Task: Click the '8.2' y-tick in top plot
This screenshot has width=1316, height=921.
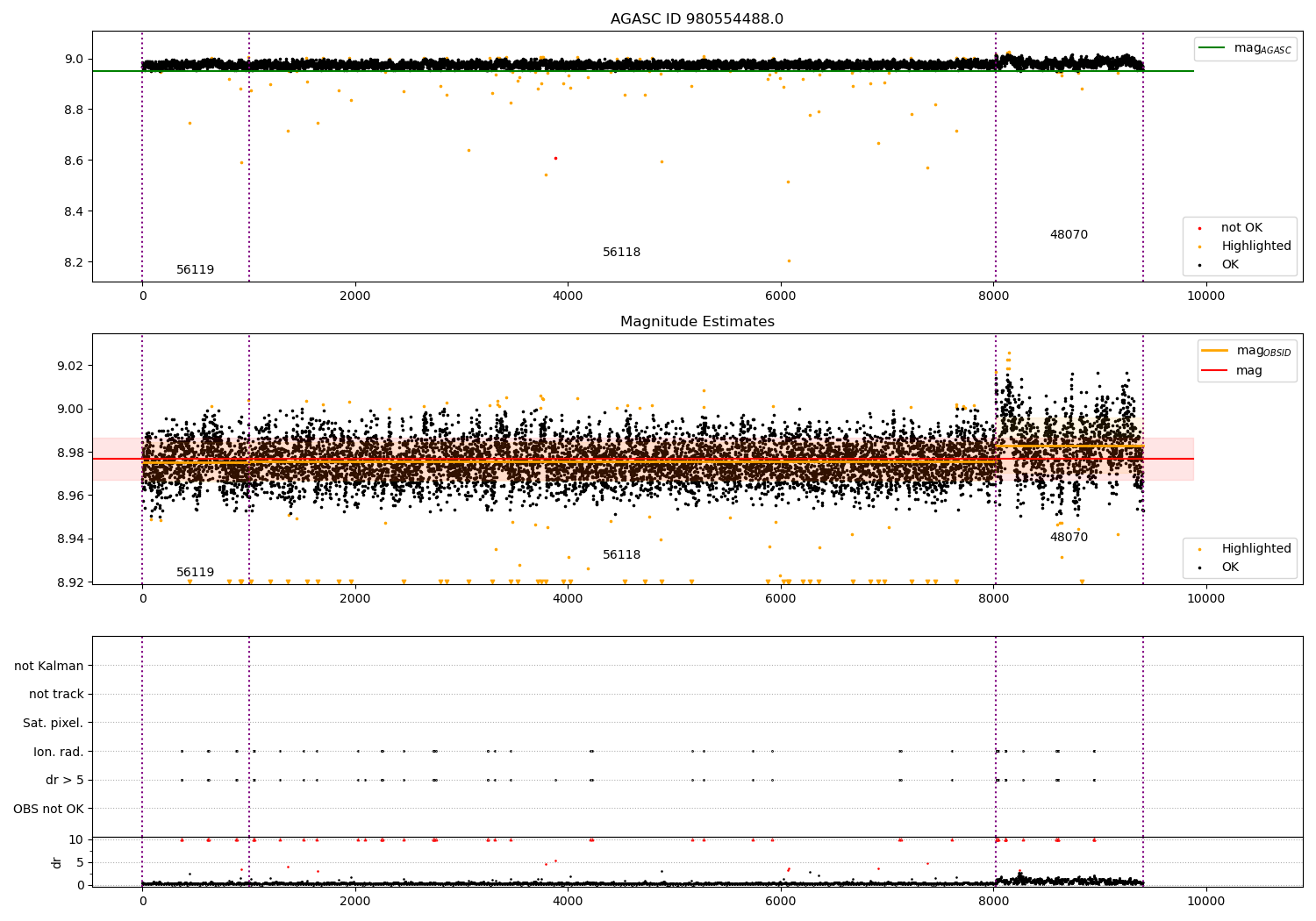Action: (x=74, y=263)
